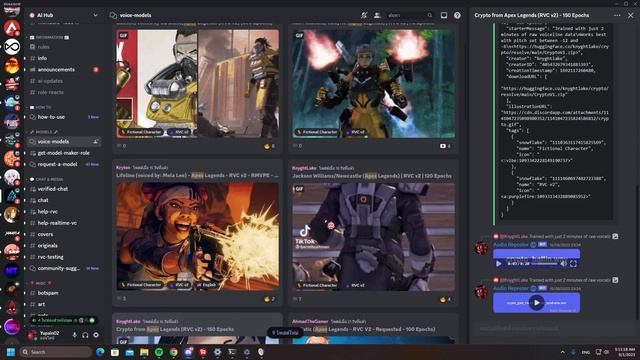Open the help question-mark icon
The height and width of the screenshot is (360, 640).
(x=457, y=15)
